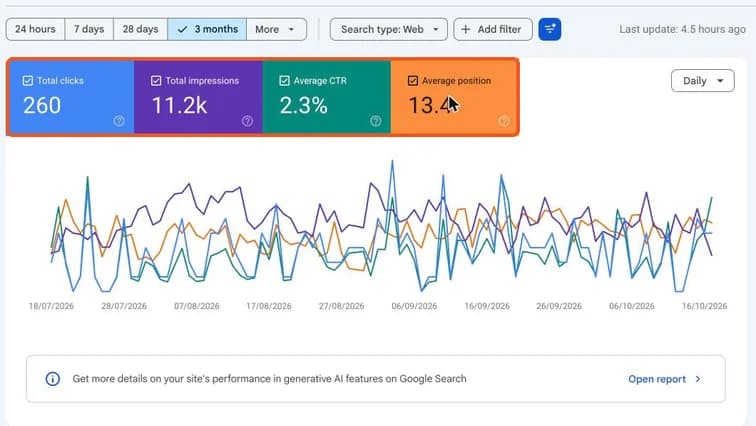
Task: Open the More date range dropdown
Action: [x=276, y=29]
